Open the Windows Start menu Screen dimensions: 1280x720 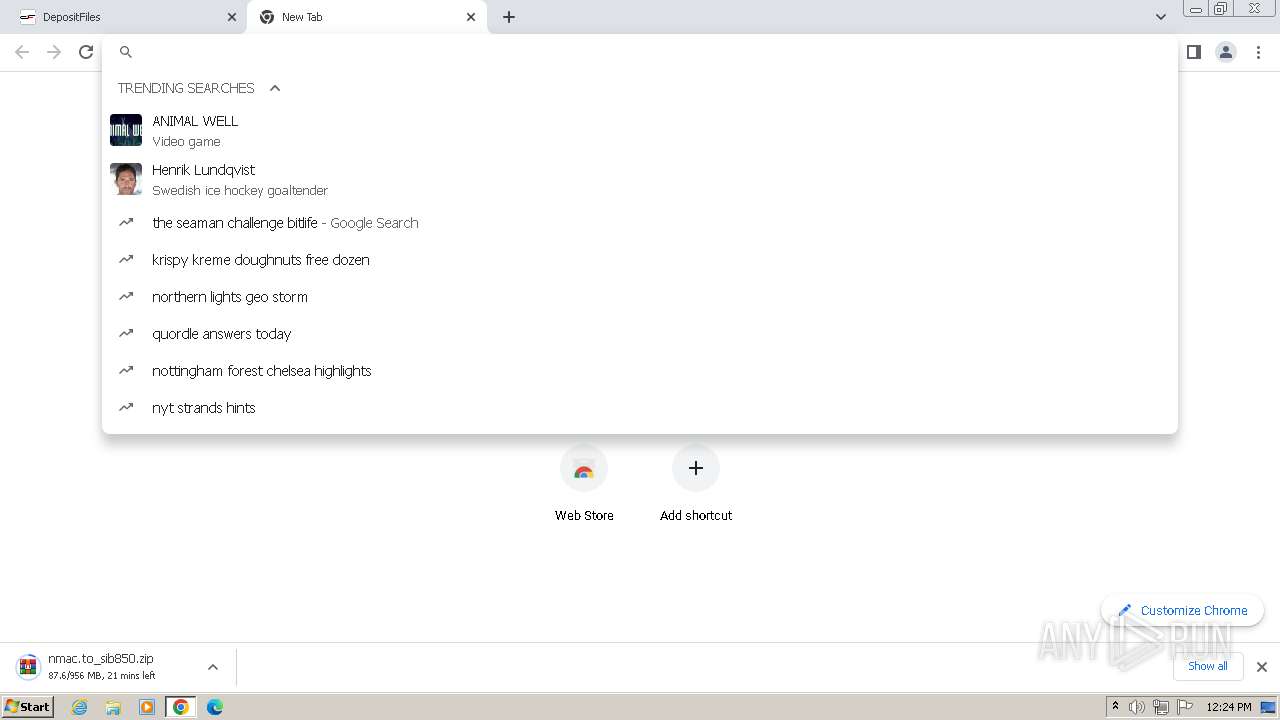[x=28, y=707]
